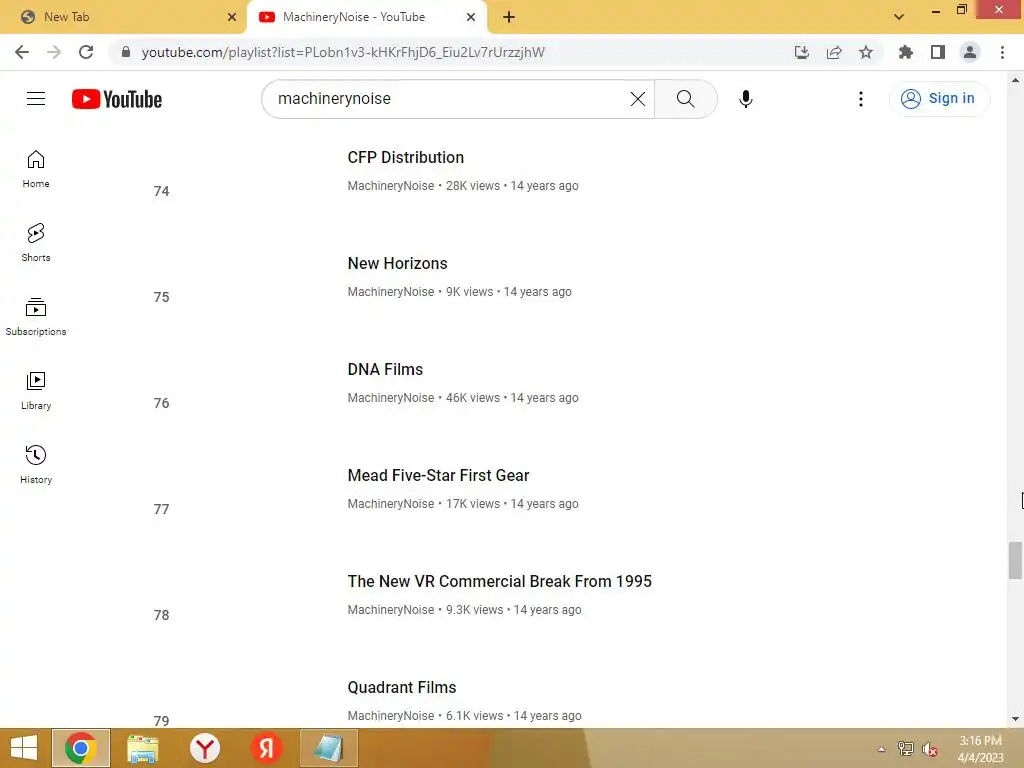
Task: Open the Windows Start button
Action: pos(24,748)
